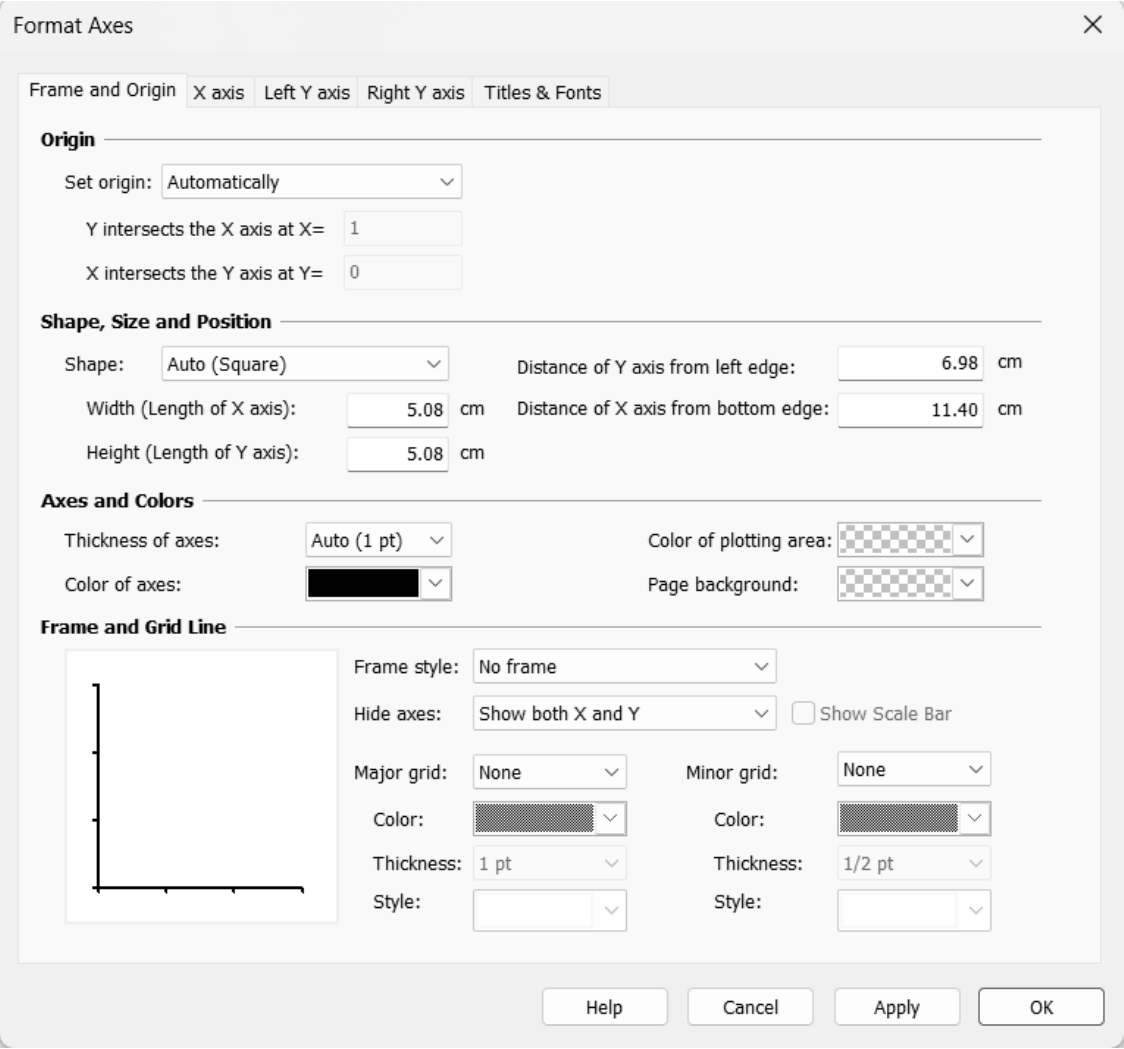Open the Set origin dropdown
This screenshot has width=1124, height=1049.
(x=312, y=182)
